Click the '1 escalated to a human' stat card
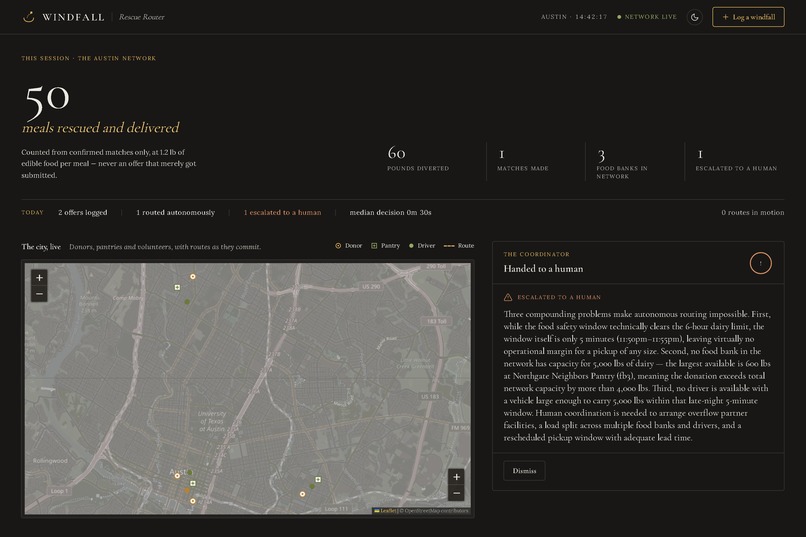Viewport: 806px width, 537px height. click(x=736, y=160)
